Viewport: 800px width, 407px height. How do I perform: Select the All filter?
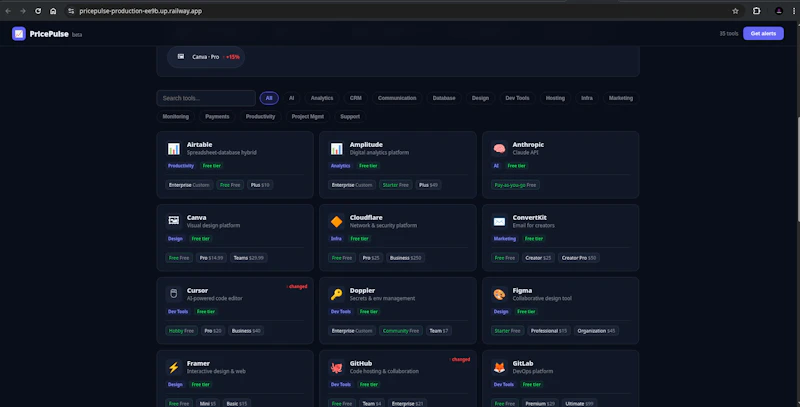coord(269,98)
